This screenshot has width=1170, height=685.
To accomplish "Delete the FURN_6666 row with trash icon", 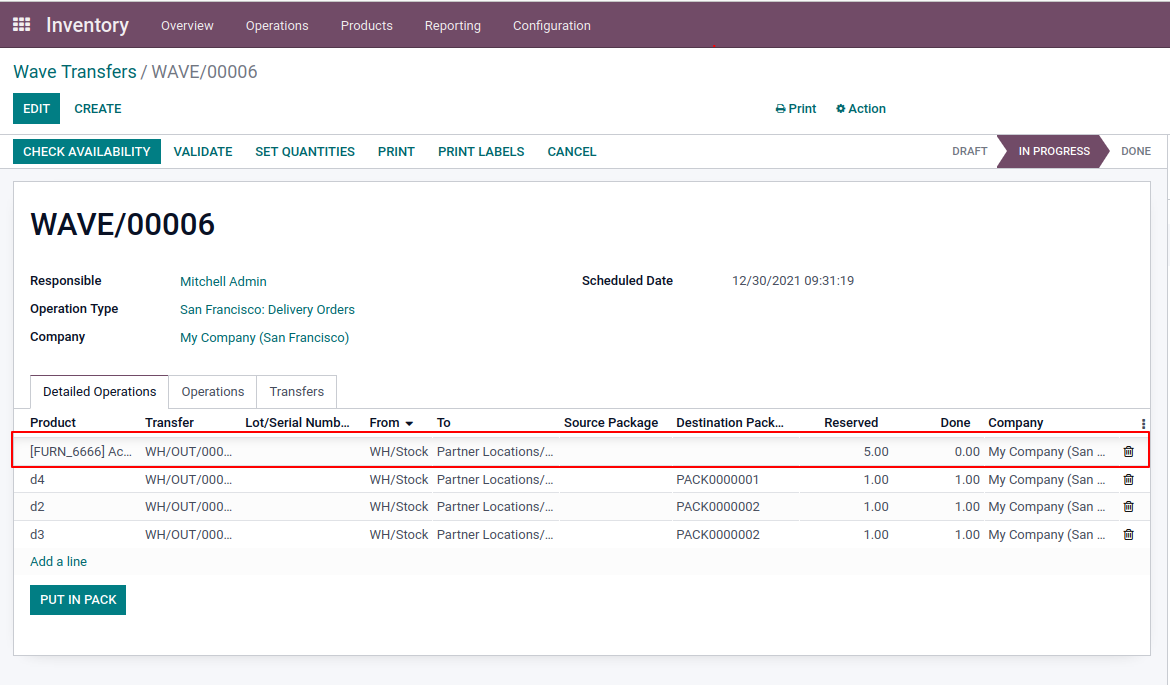I will pos(1128,451).
